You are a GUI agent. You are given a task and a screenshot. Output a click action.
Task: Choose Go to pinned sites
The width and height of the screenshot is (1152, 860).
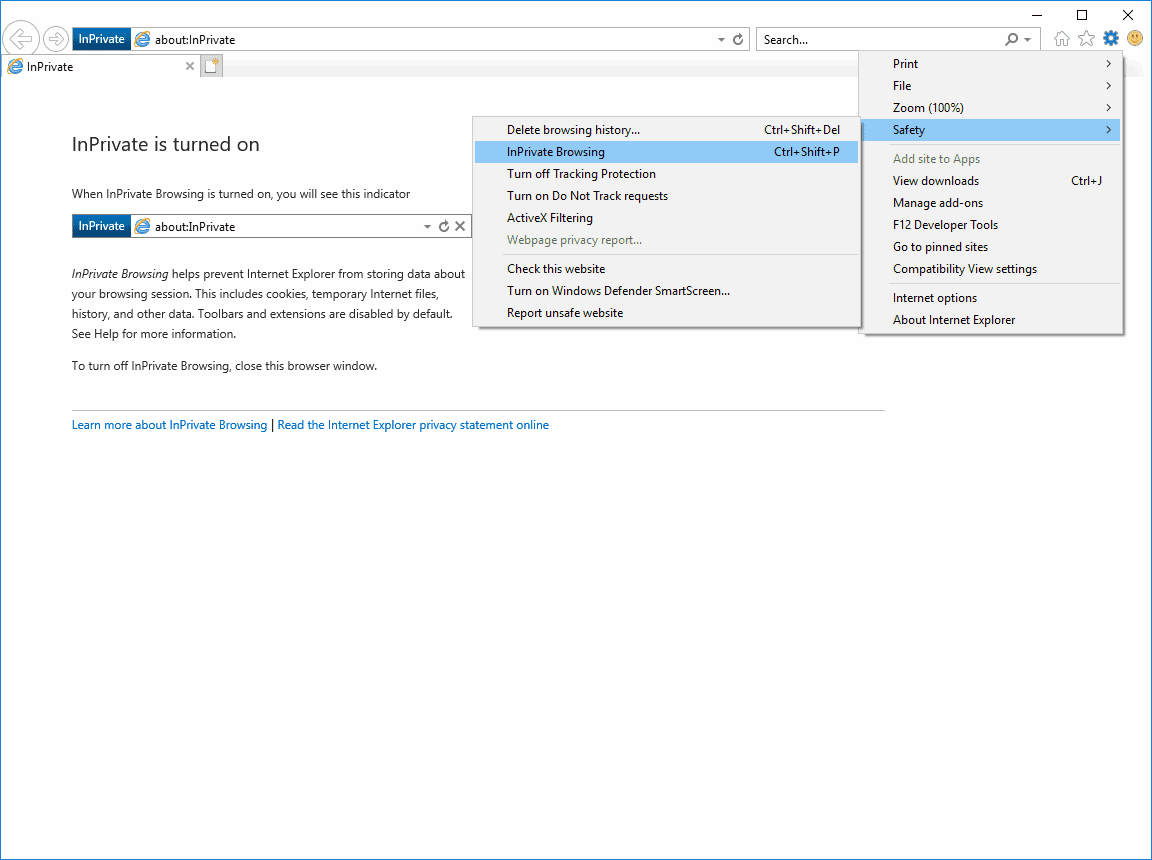click(990, 247)
